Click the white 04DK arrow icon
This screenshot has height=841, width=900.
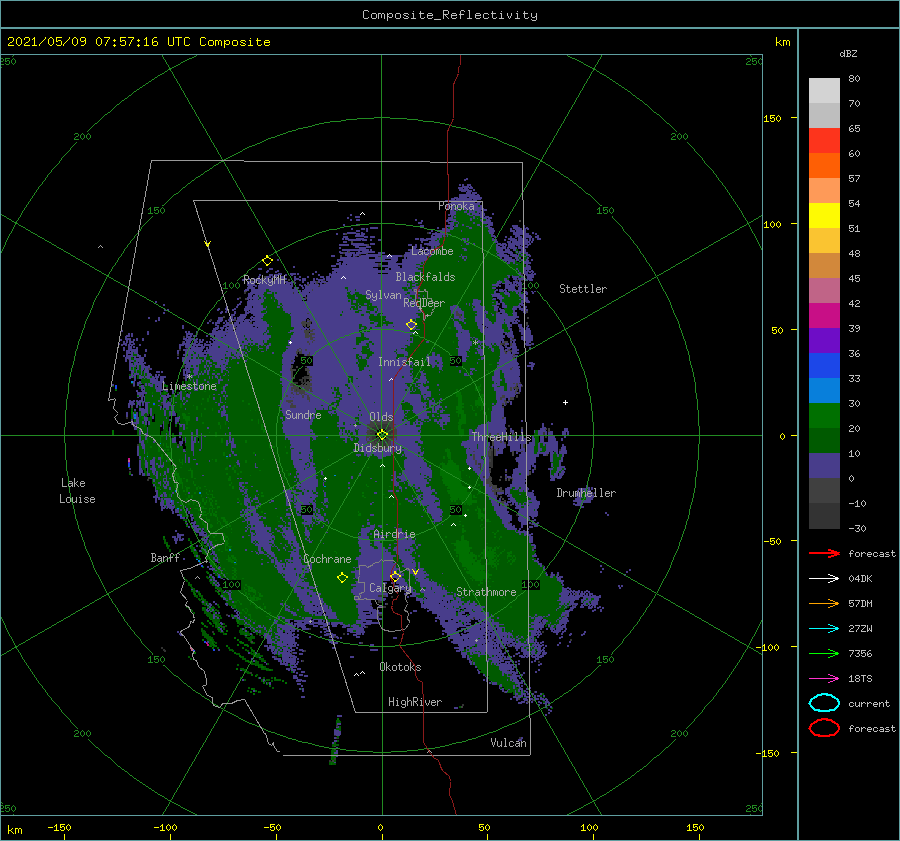[824, 578]
